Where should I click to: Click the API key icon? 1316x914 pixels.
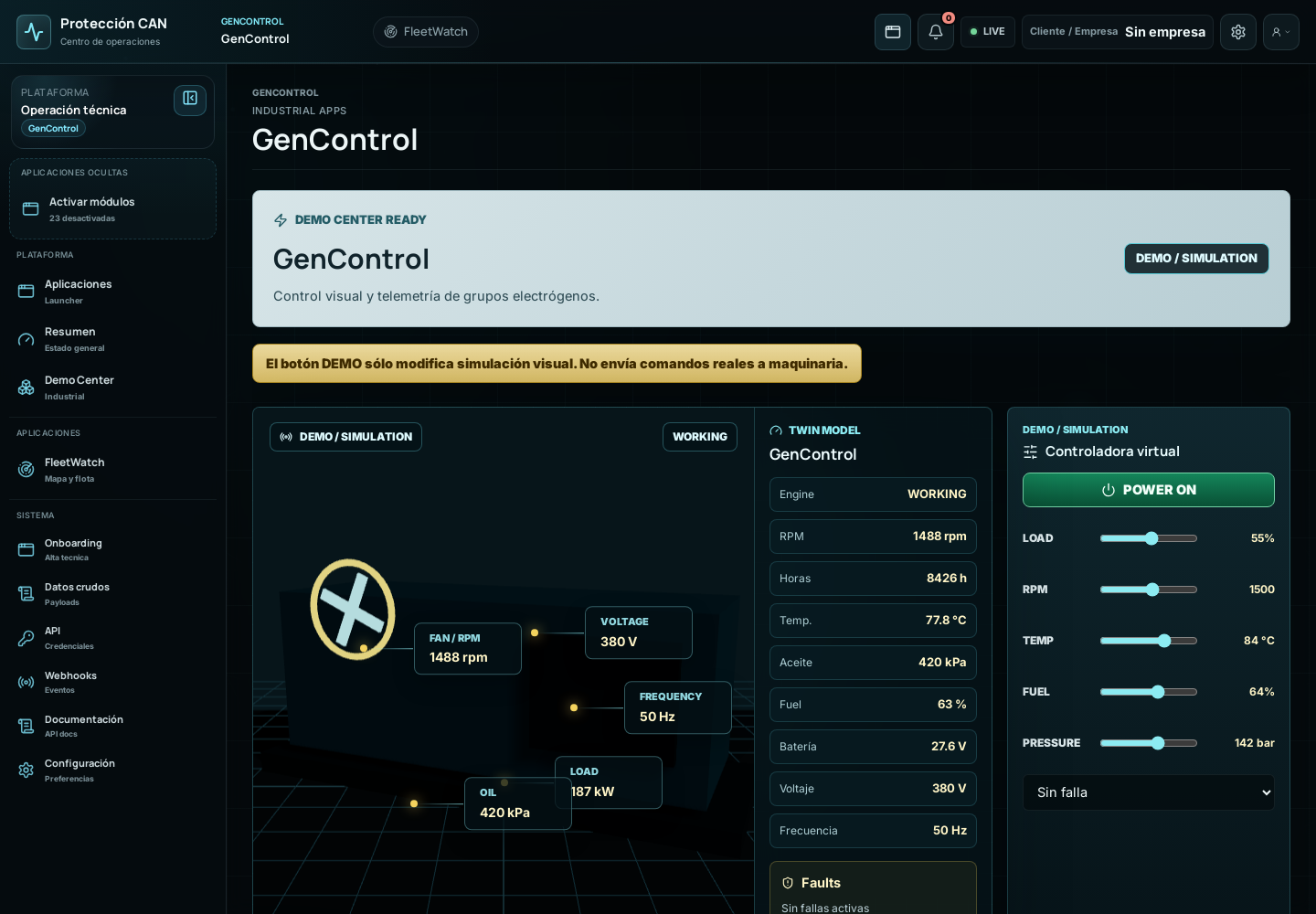27,638
